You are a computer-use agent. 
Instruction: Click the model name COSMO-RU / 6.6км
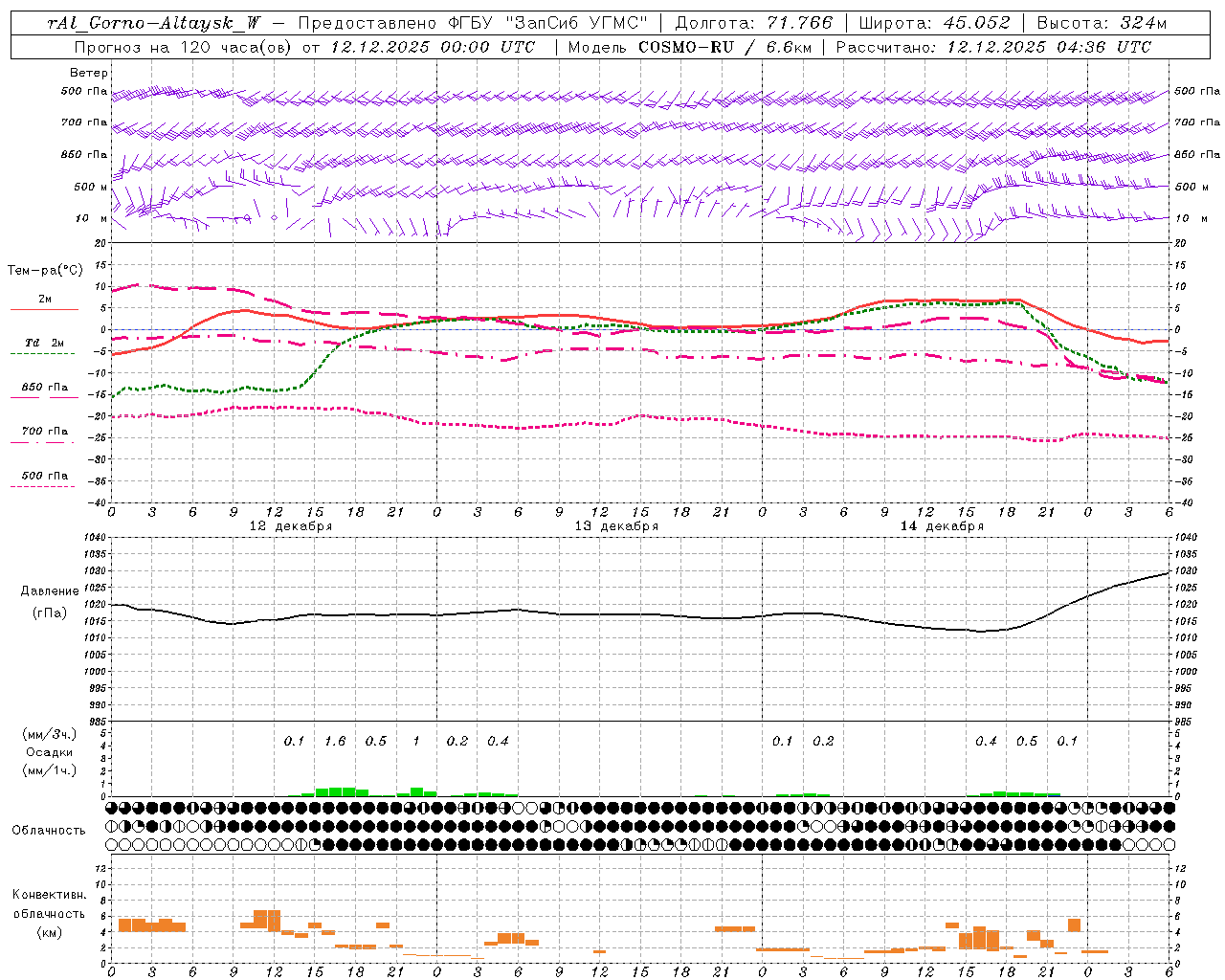tap(726, 47)
